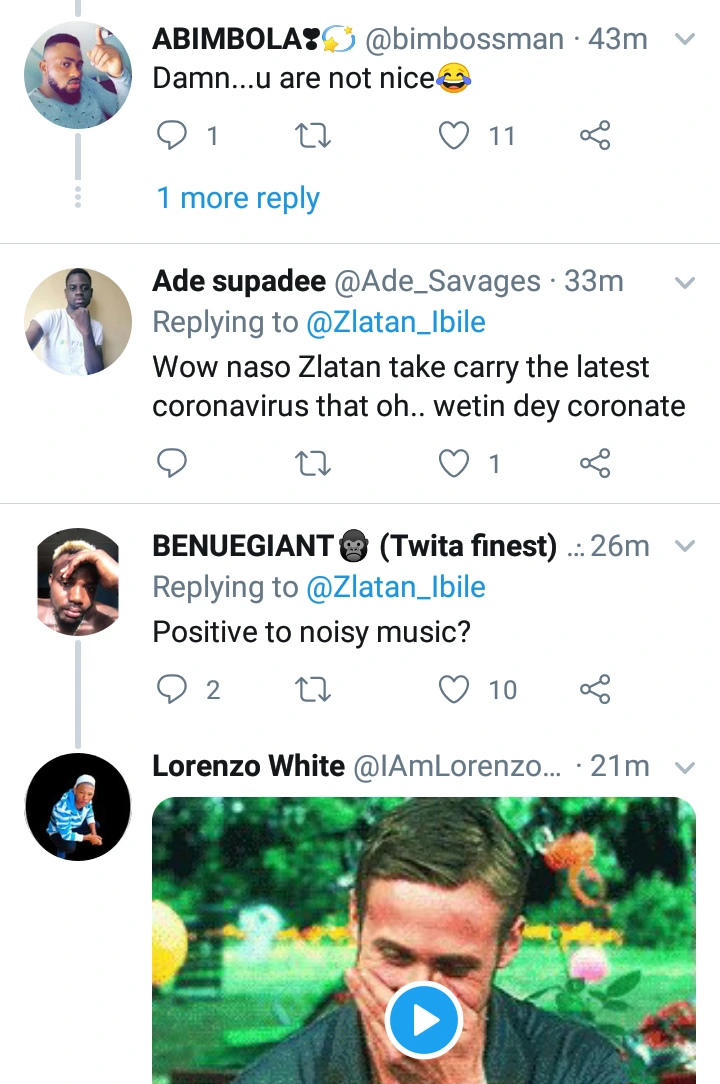Reply to Ade supadee's tweet

tap(173, 463)
